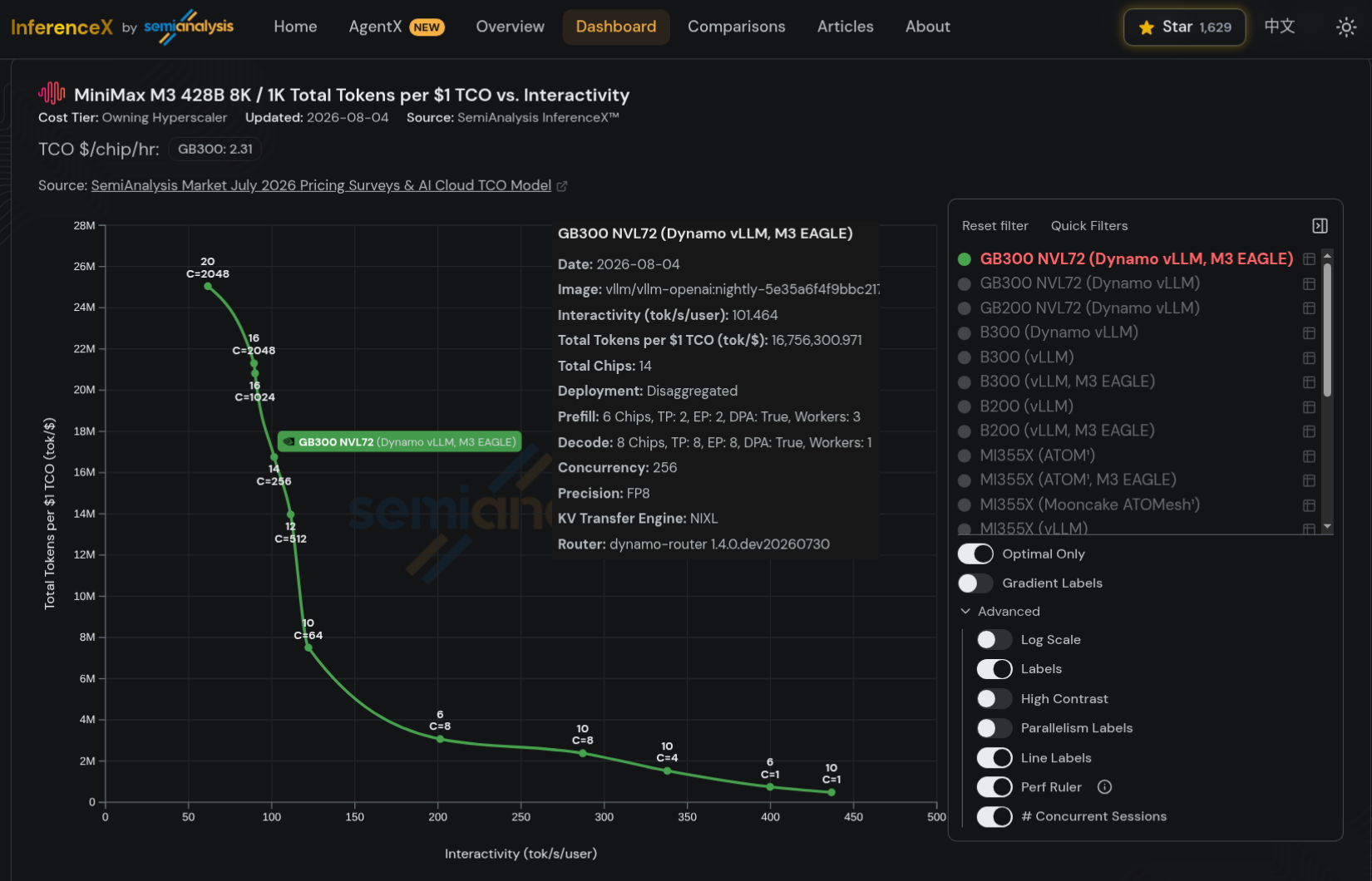Open table icon for MI355X (ATOM¹, M3 EAGLE)
This screenshot has height=881, width=1372.
(1309, 480)
